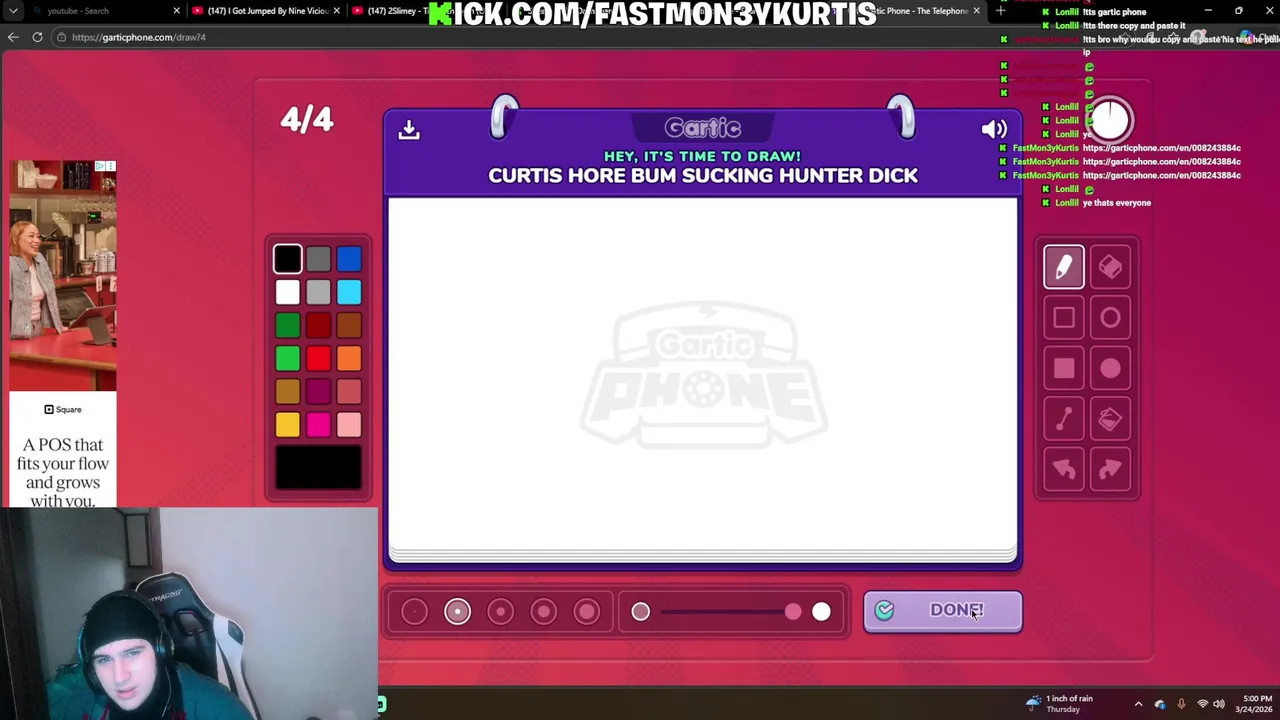Pick the dark blue color swatch

coord(349,259)
